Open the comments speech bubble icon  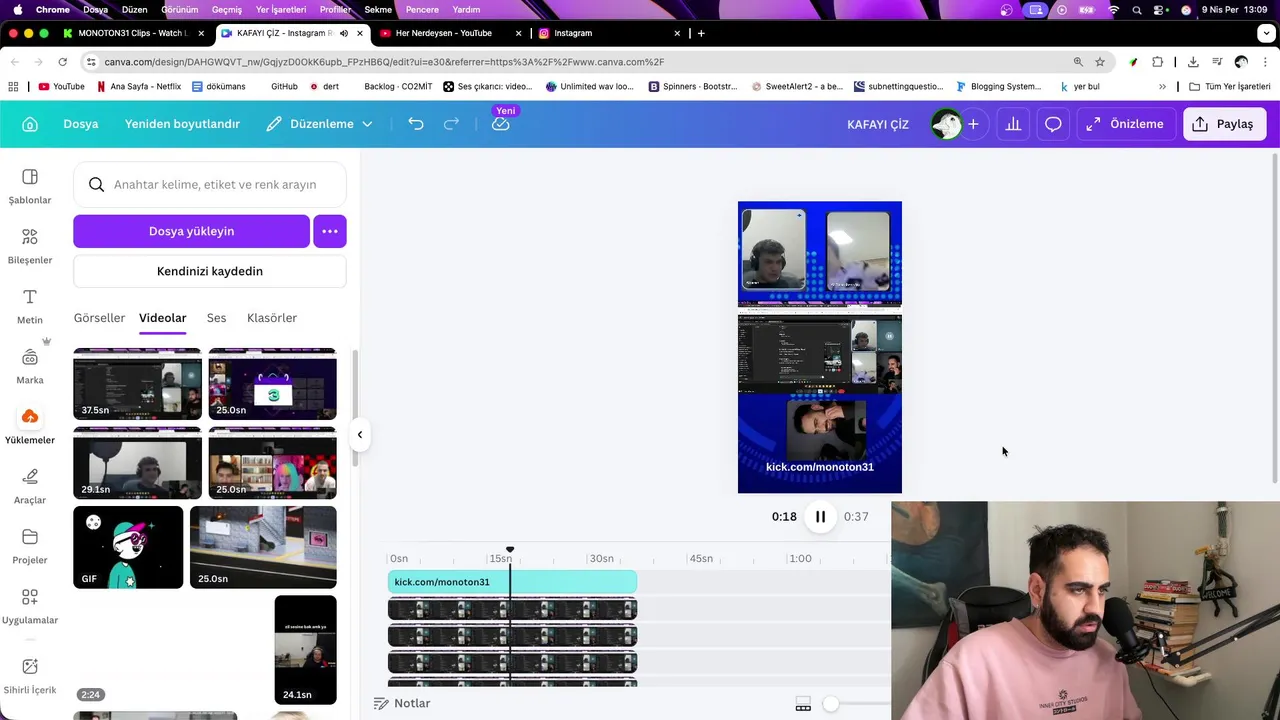pos(1053,124)
